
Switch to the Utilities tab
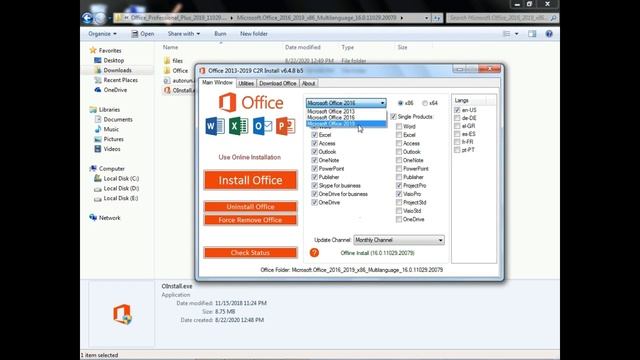click(246, 83)
